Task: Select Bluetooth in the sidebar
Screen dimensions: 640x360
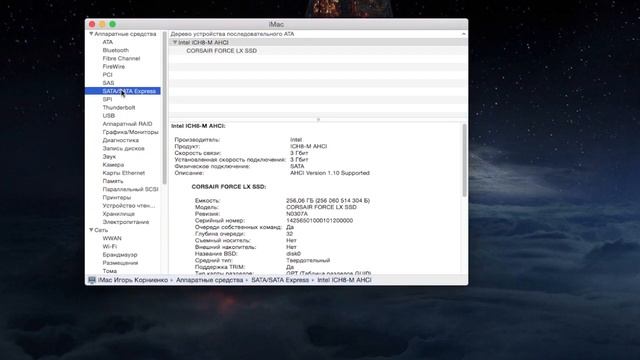Action: [x=116, y=50]
